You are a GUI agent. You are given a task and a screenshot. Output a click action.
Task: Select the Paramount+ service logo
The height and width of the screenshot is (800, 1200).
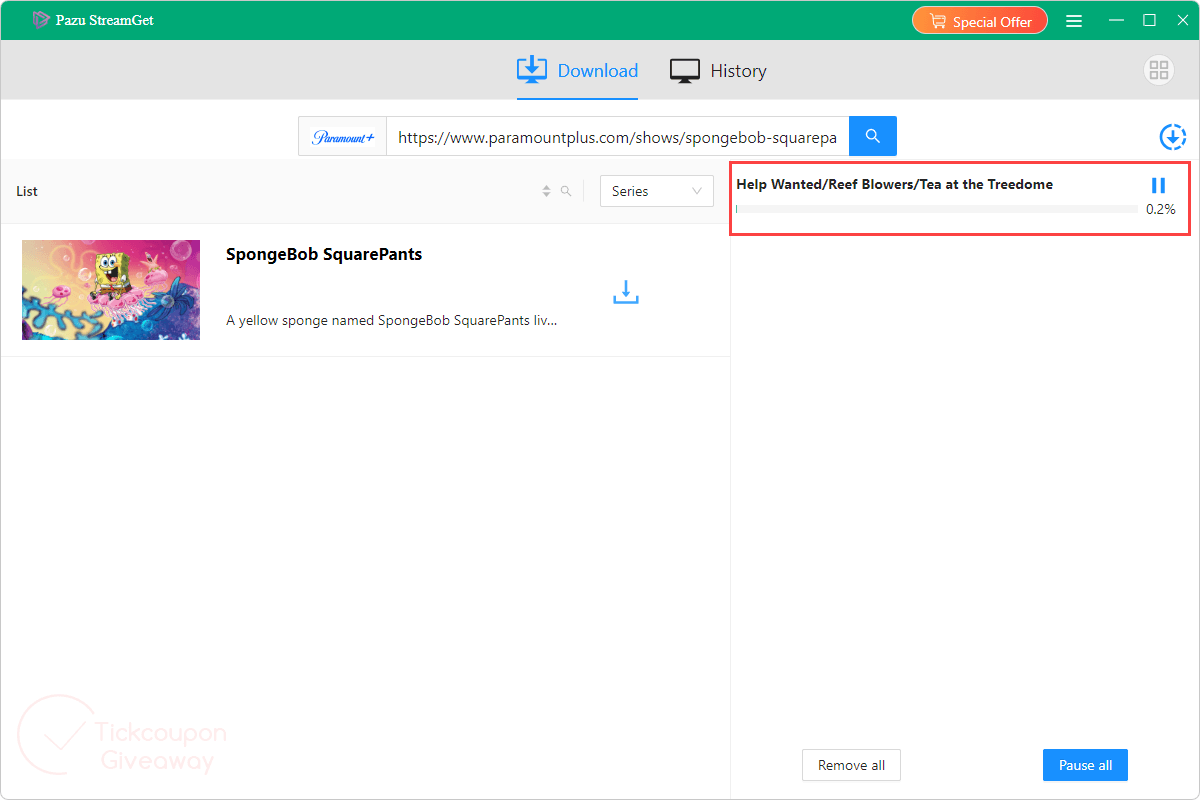(343, 137)
